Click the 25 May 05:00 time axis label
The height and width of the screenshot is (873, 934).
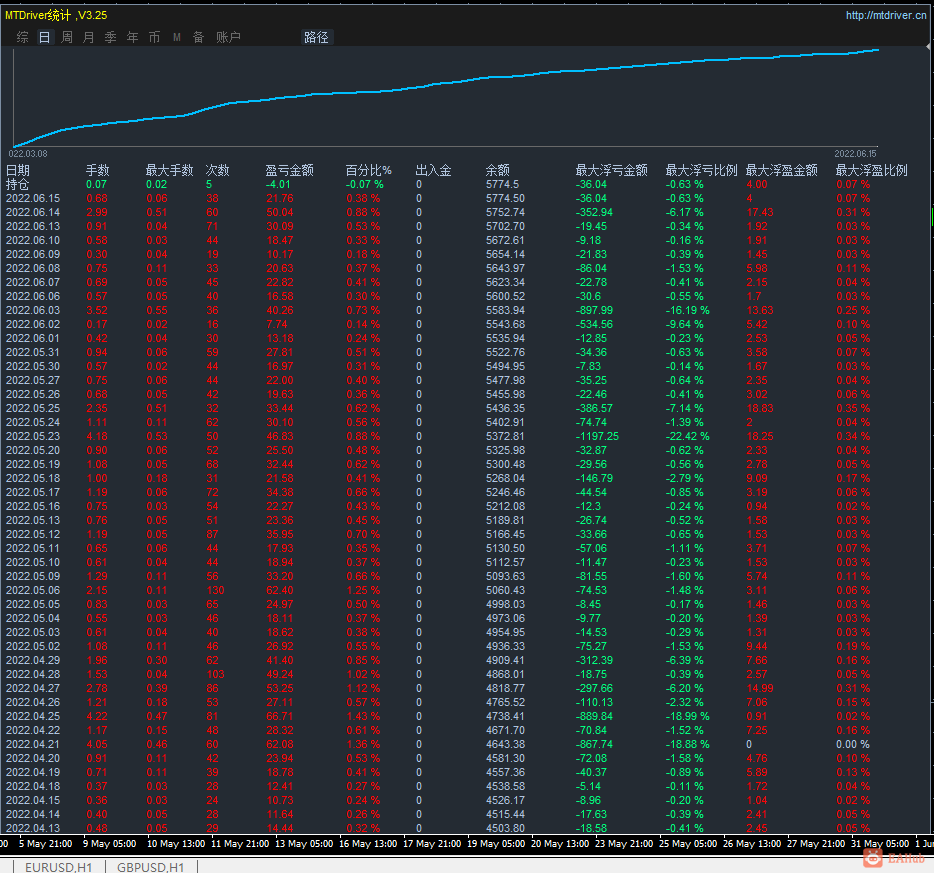tap(688, 844)
